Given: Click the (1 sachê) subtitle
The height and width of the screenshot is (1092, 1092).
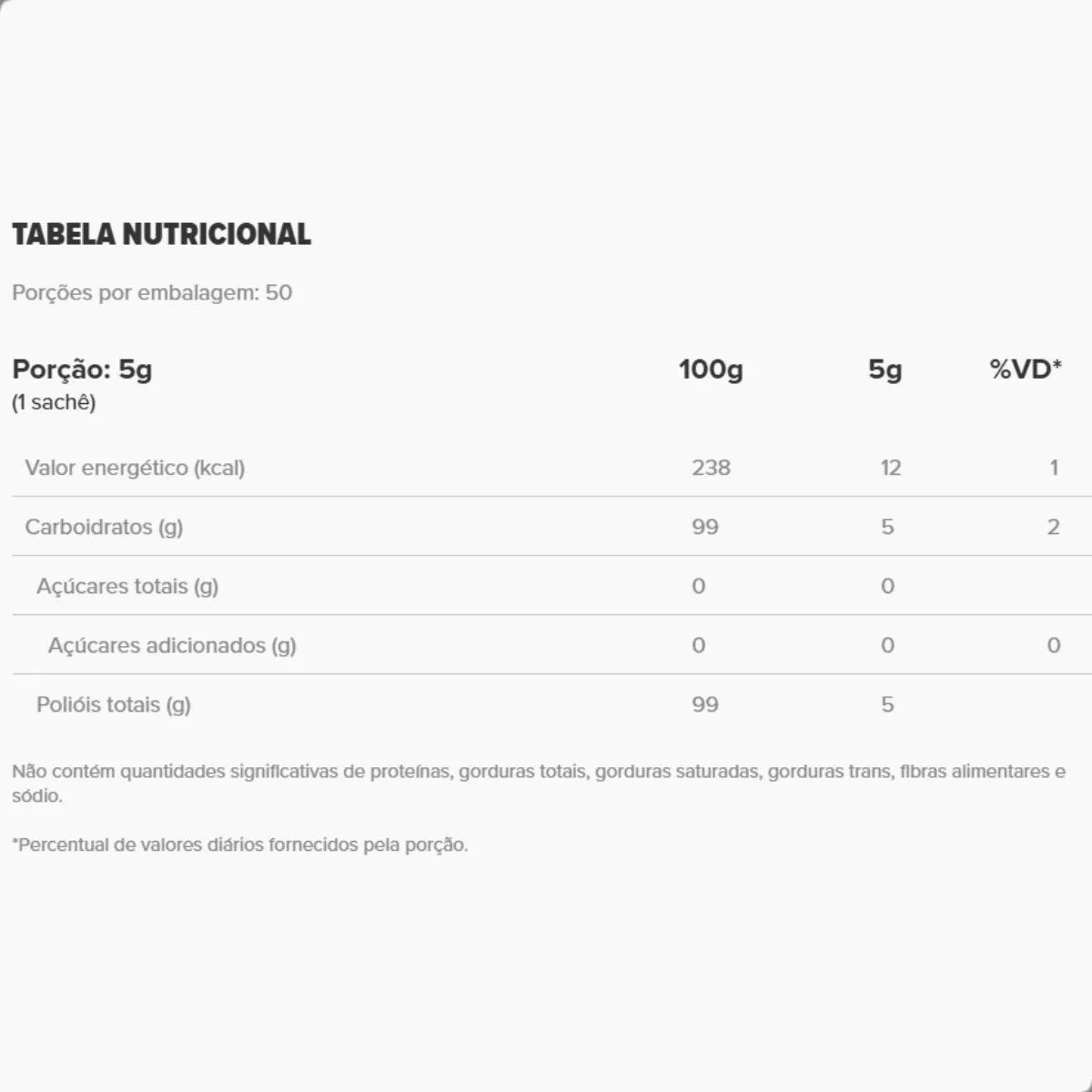Looking at the screenshot, I should [x=54, y=402].
